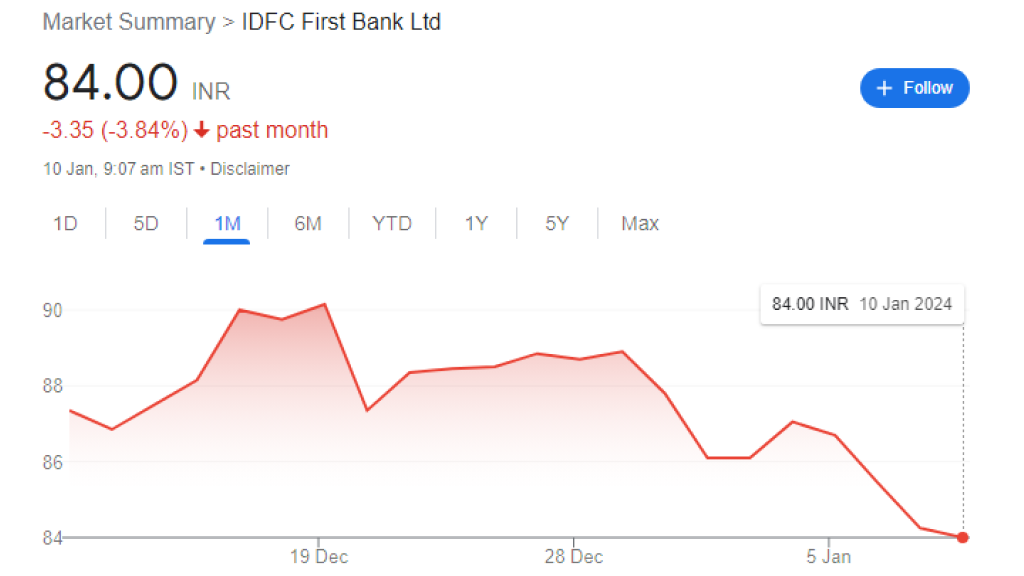Image resolution: width=1024 pixels, height=576 pixels.
Task: Click the Follow button
Action: click(914, 88)
